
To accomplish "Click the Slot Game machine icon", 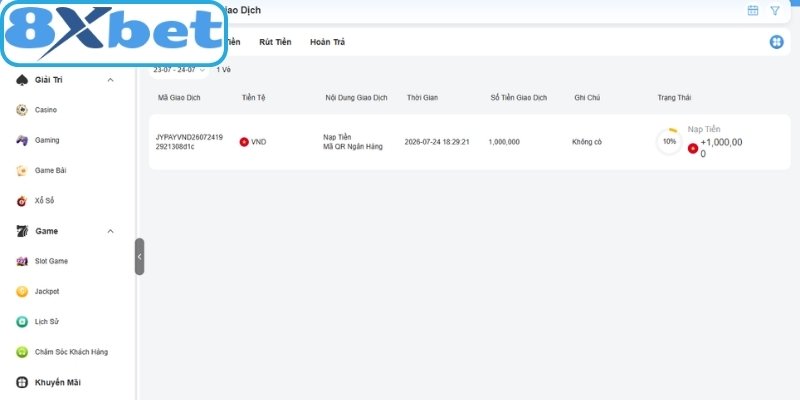I will coord(21,261).
